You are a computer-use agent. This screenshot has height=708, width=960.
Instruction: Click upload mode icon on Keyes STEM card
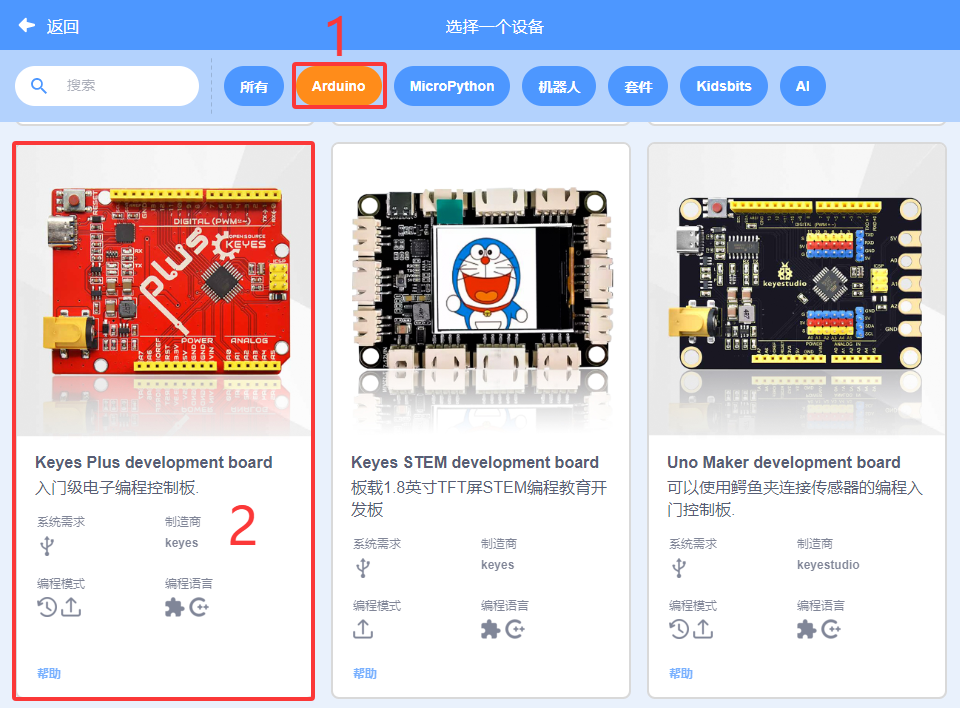(363, 629)
